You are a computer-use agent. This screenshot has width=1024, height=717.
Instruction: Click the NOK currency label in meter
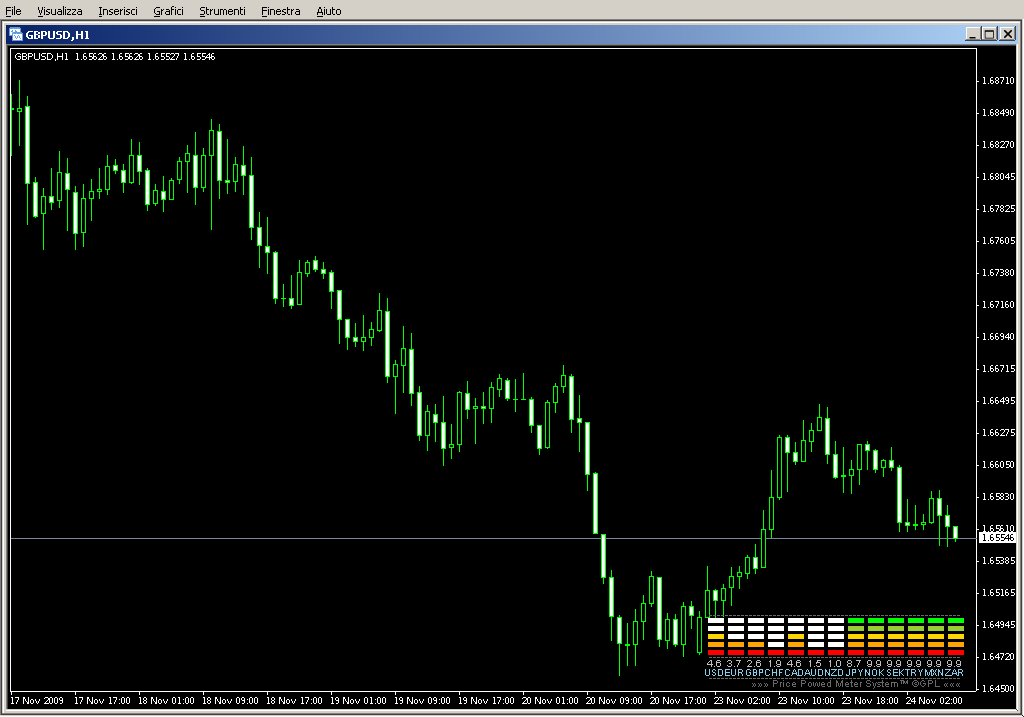click(874, 673)
